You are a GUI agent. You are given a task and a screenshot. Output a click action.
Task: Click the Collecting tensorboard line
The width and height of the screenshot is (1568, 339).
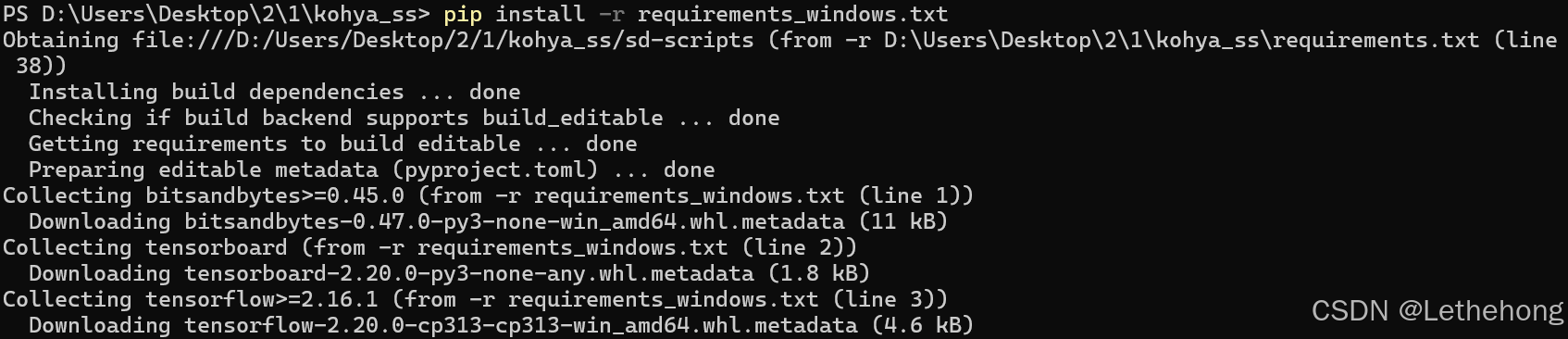pyautogui.click(x=429, y=248)
